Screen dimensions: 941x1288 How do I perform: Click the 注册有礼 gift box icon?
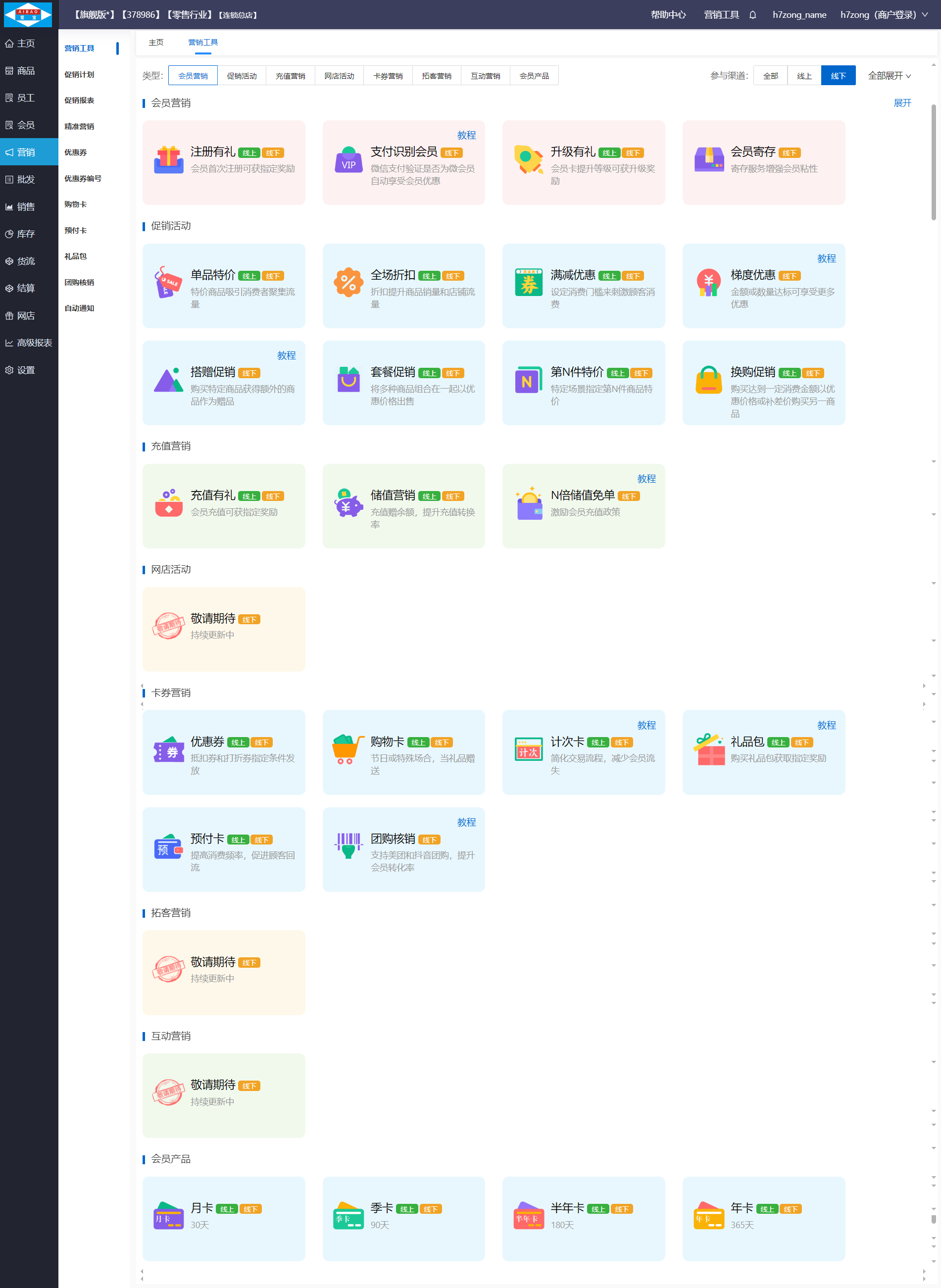point(169,160)
